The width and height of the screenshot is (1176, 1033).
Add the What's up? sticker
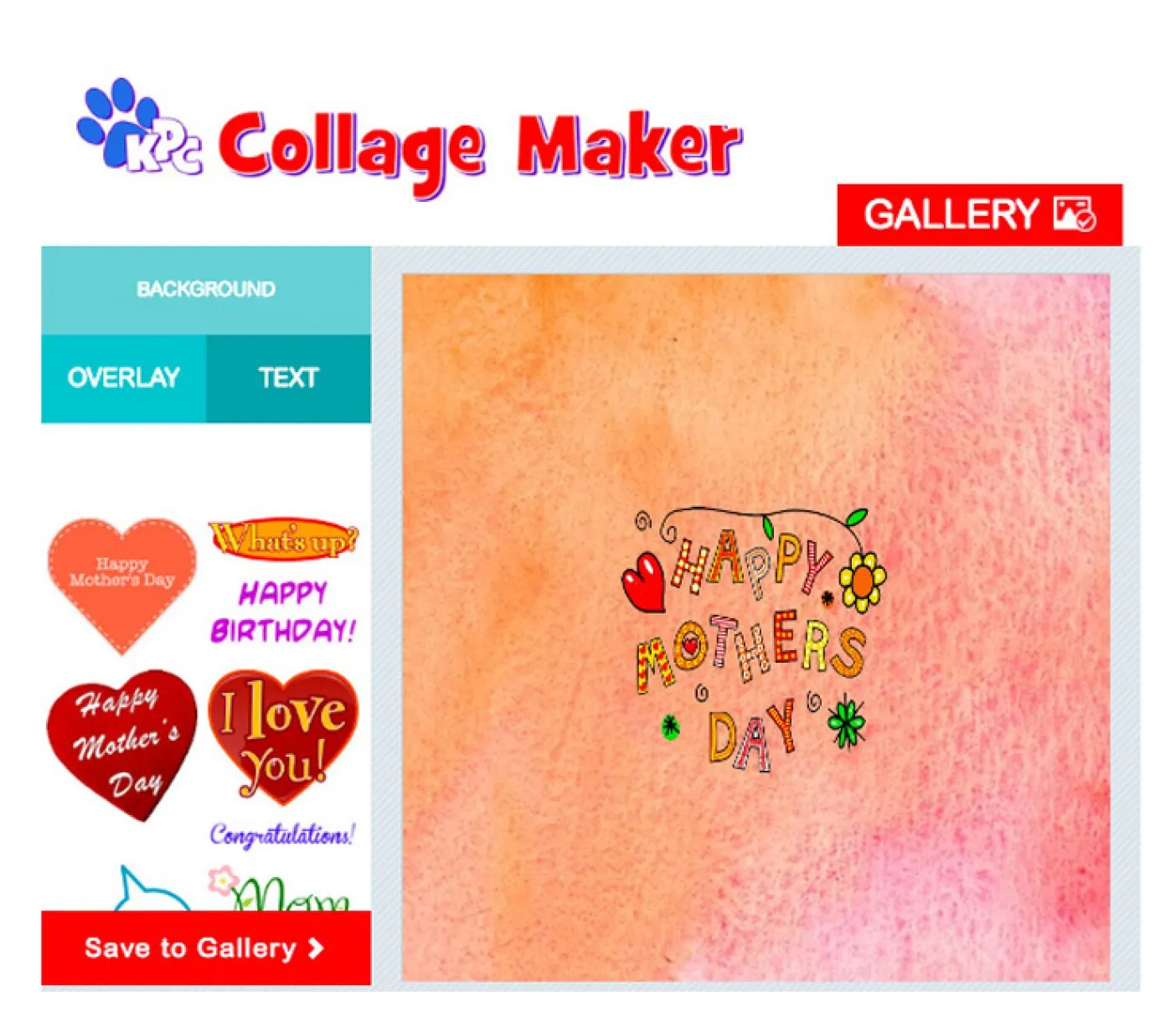point(283,539)
